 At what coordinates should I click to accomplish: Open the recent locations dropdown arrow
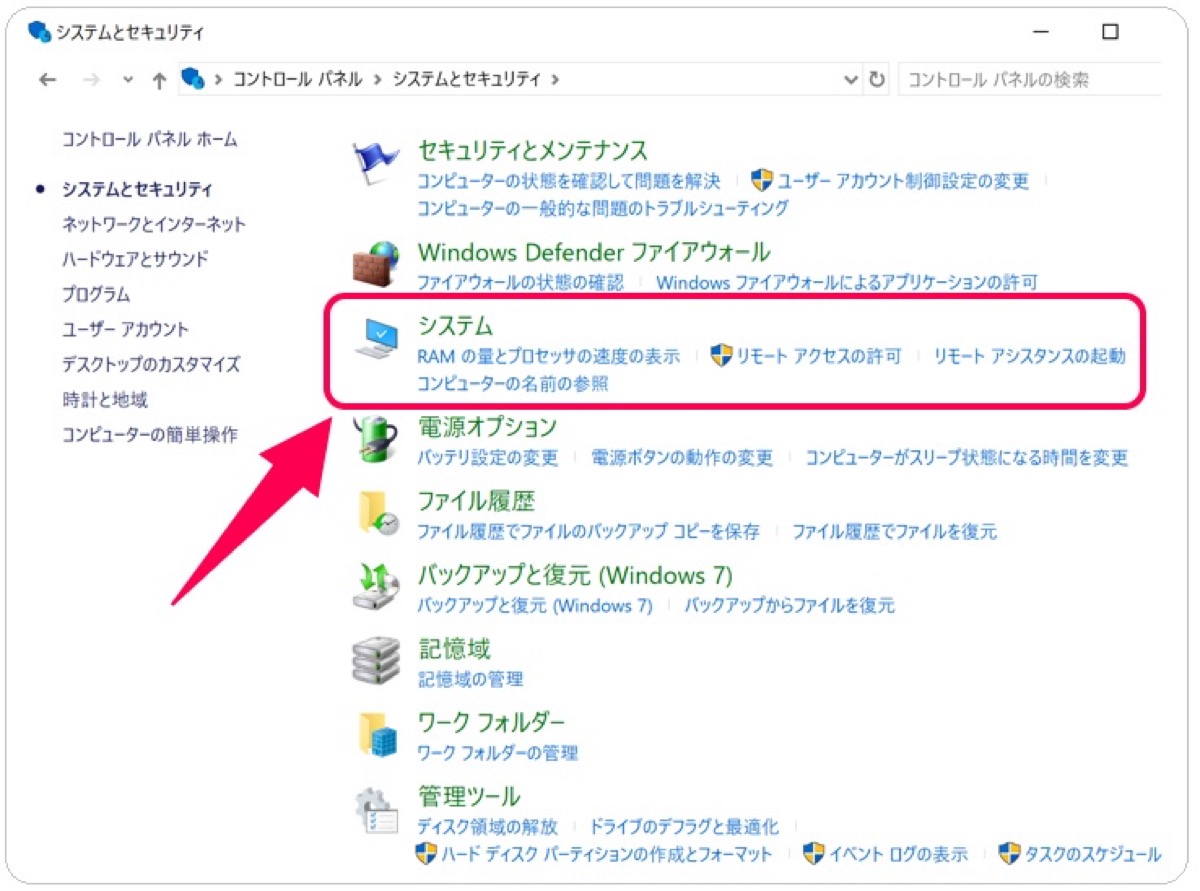tap(127, 80)
